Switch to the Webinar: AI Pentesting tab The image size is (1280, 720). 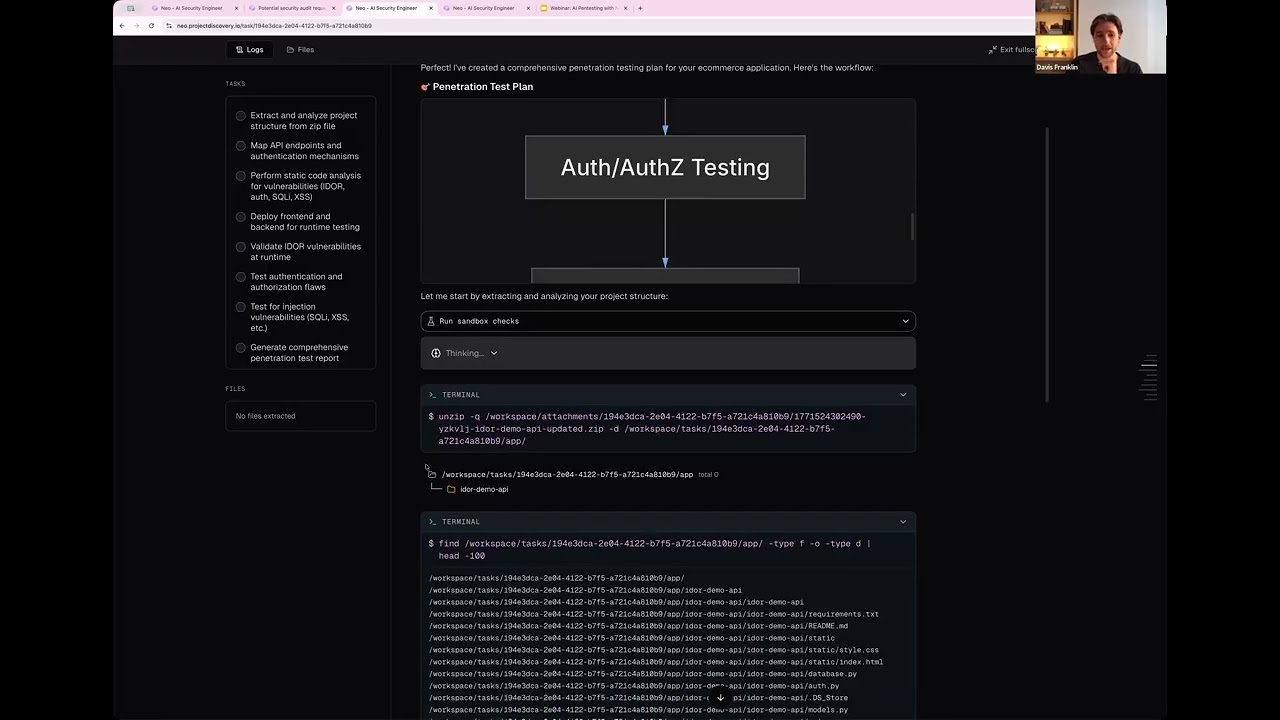(x=582, y=8)
